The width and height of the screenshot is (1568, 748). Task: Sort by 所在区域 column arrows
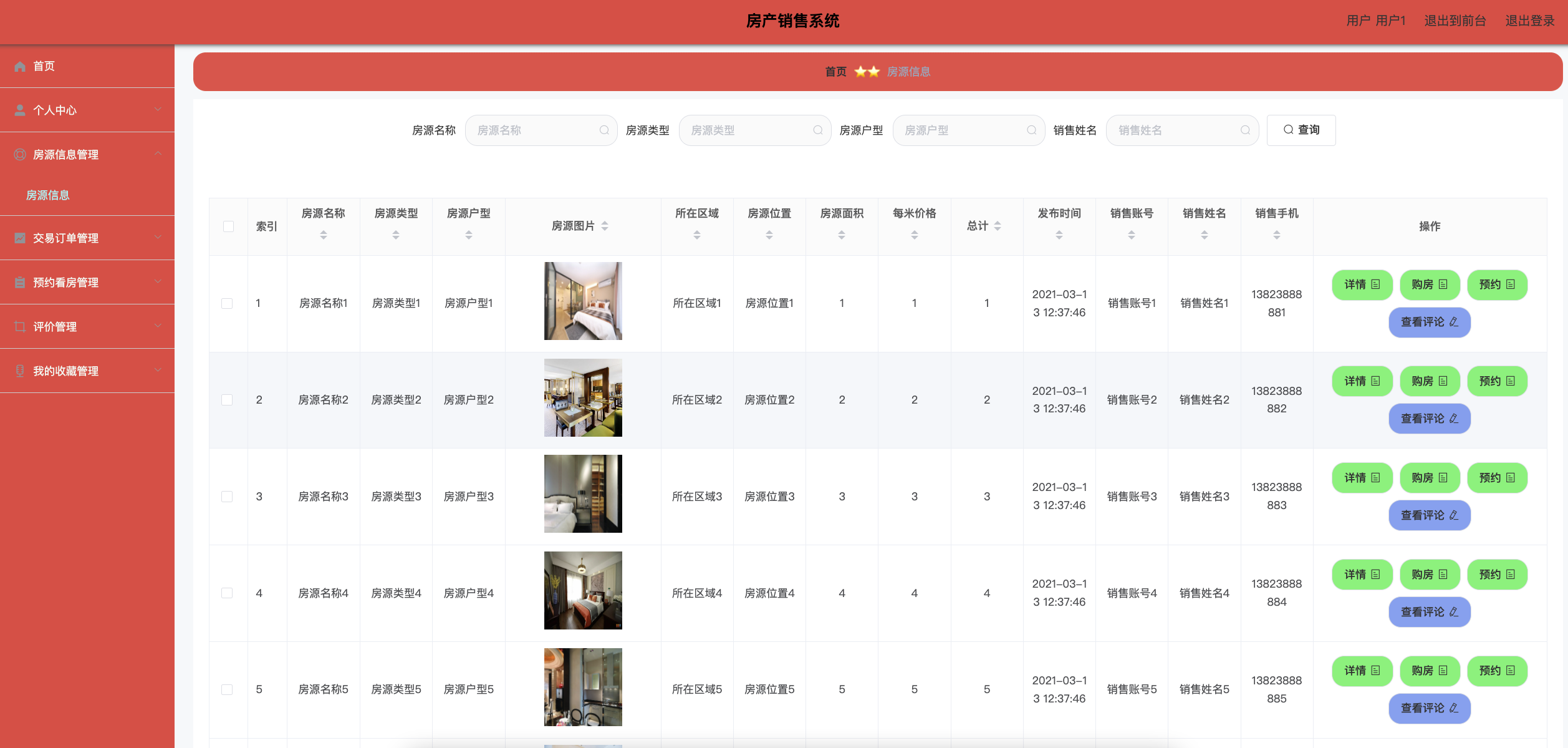click(x=697, y=235)
